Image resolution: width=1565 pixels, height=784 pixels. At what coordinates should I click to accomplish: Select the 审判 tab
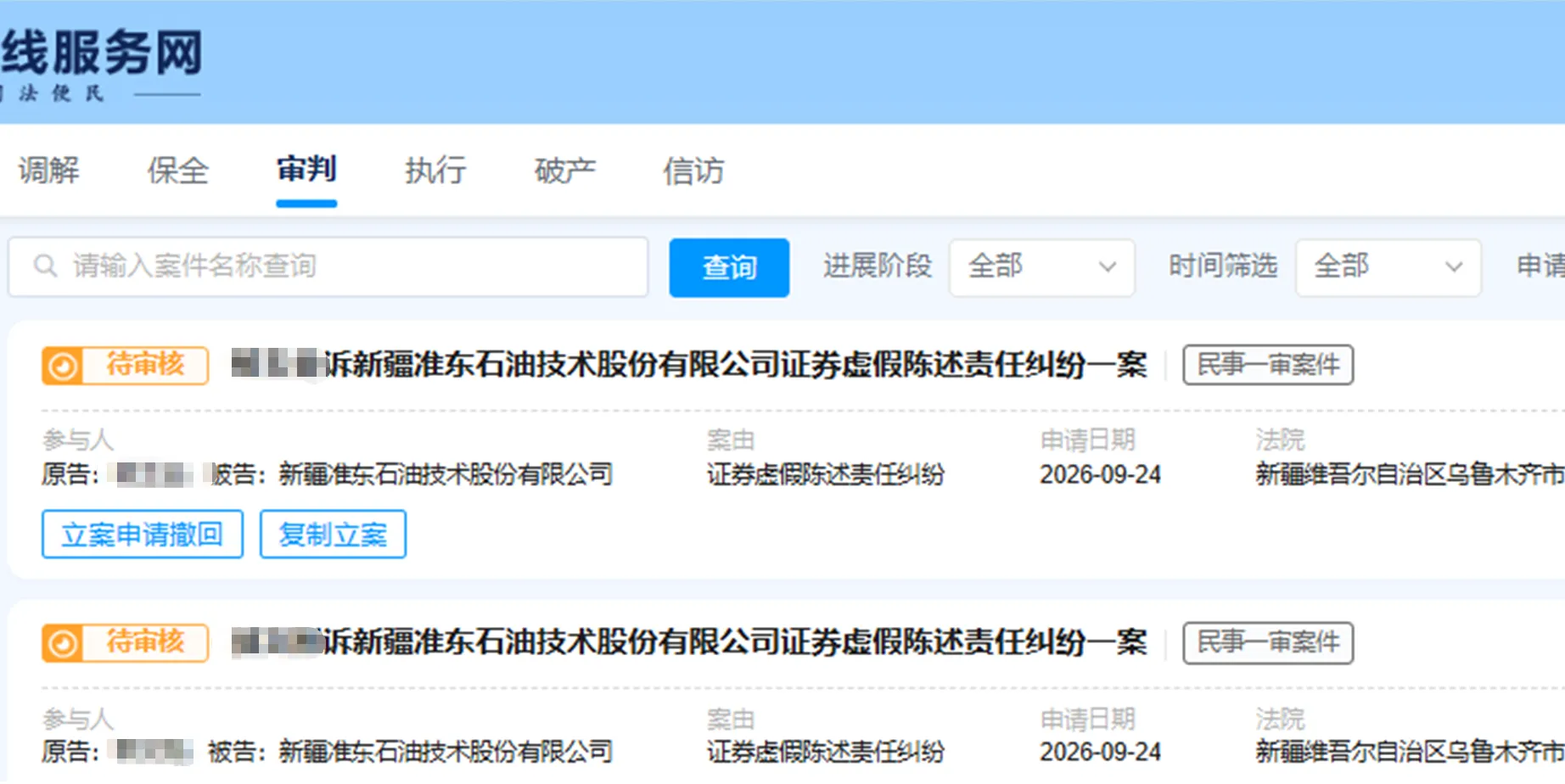pos(306,169)
